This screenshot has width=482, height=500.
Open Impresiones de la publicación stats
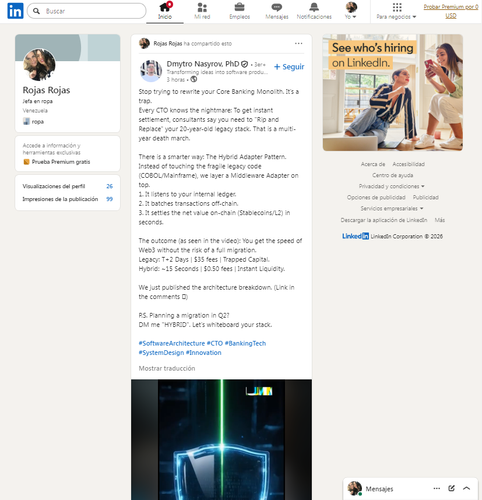point(67,199)
